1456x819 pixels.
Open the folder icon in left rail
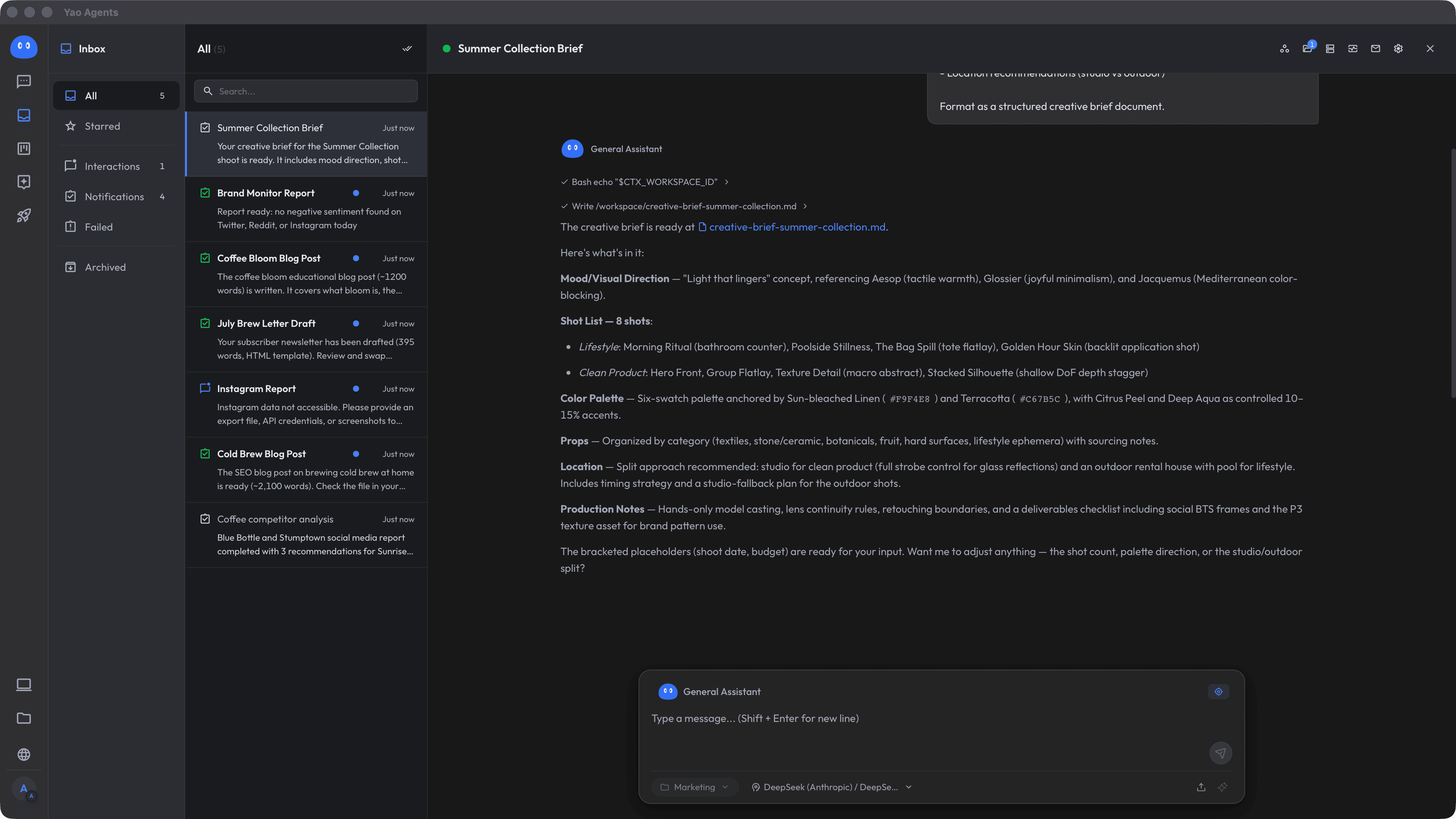tap(24, 719)
